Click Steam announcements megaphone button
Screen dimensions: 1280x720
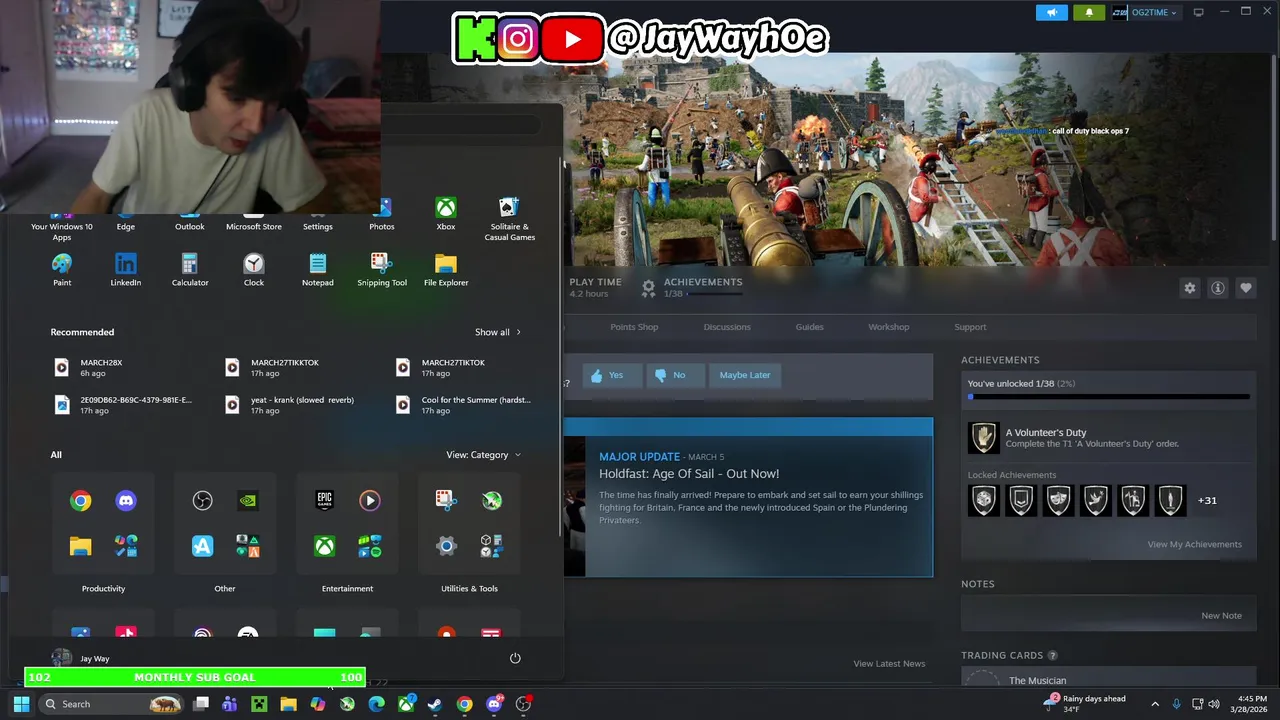1051,12
